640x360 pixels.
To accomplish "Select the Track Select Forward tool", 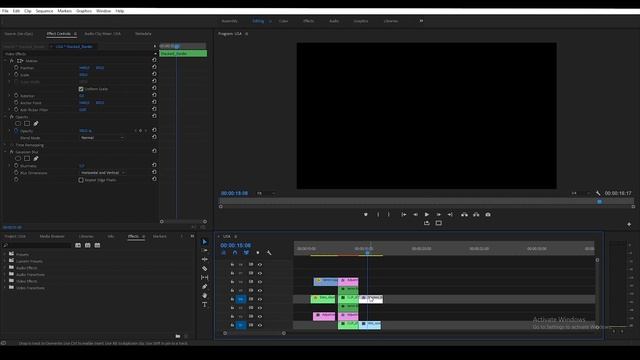I will 204,250.
